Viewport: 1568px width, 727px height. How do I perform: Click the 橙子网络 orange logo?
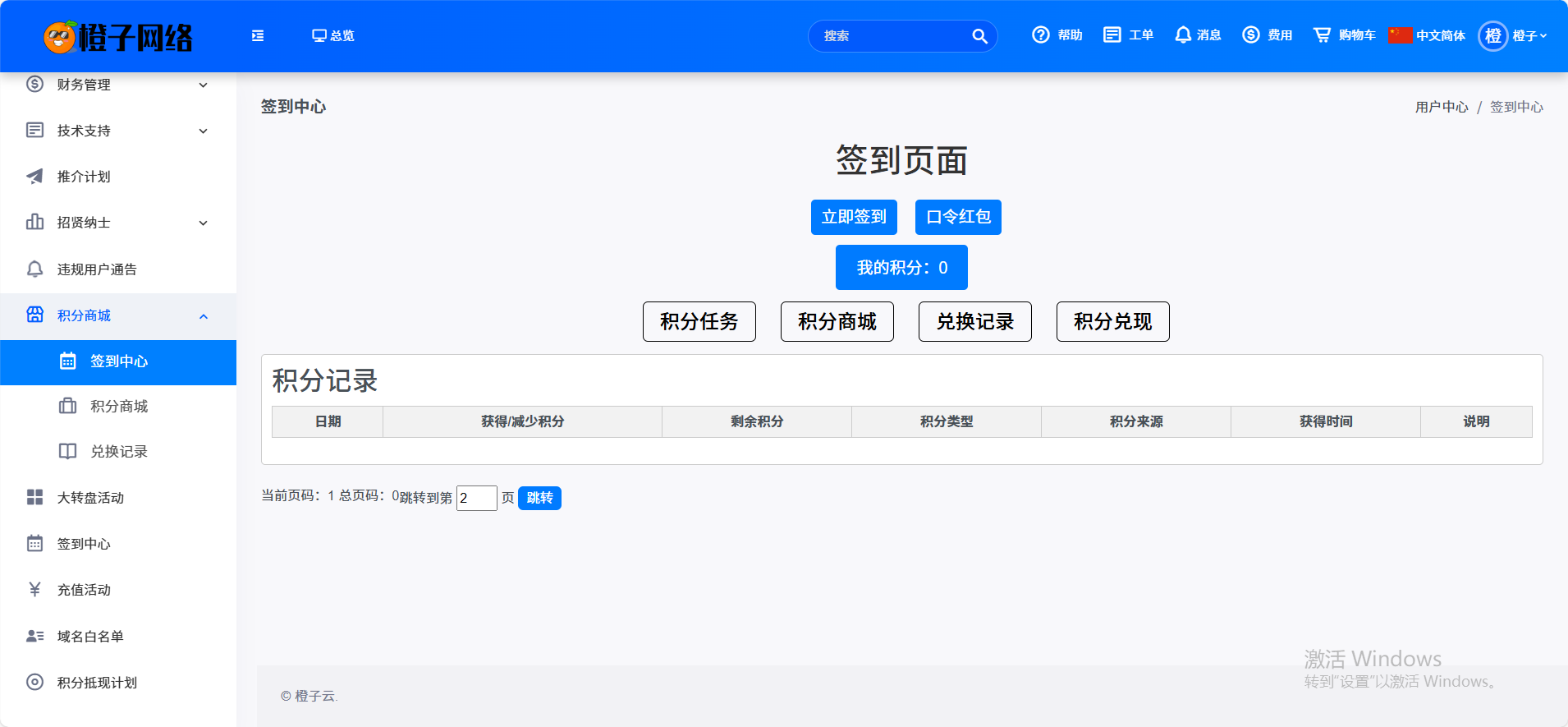(x=118, y=37)
